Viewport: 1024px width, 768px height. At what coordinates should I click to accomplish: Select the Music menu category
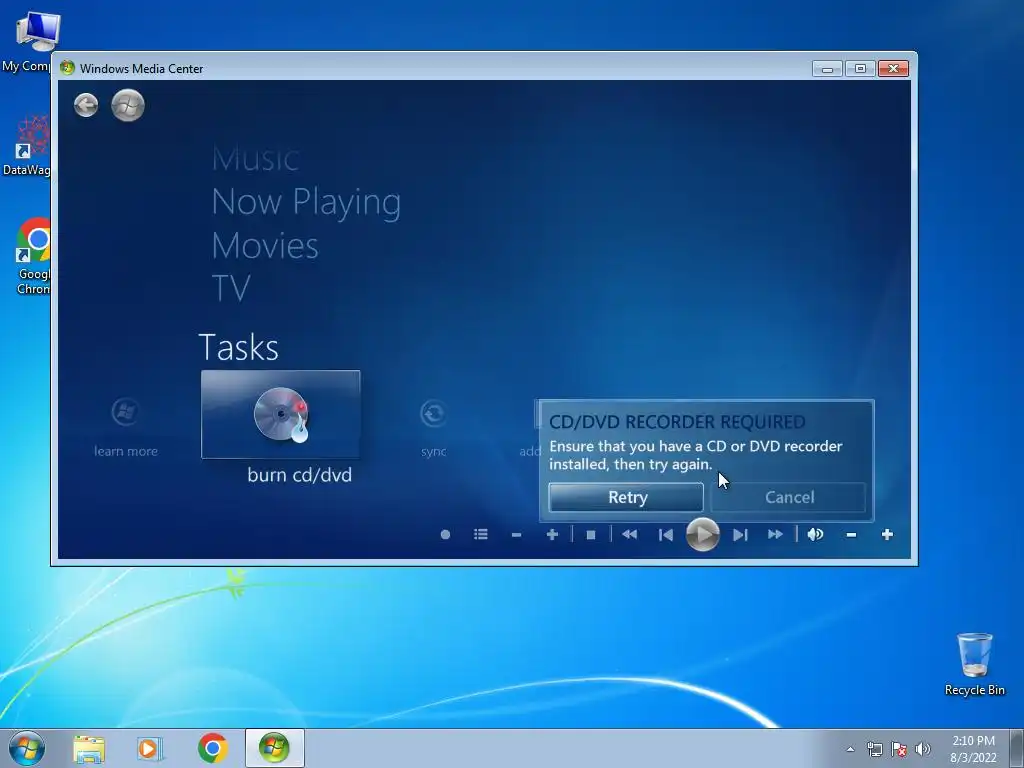255,159
